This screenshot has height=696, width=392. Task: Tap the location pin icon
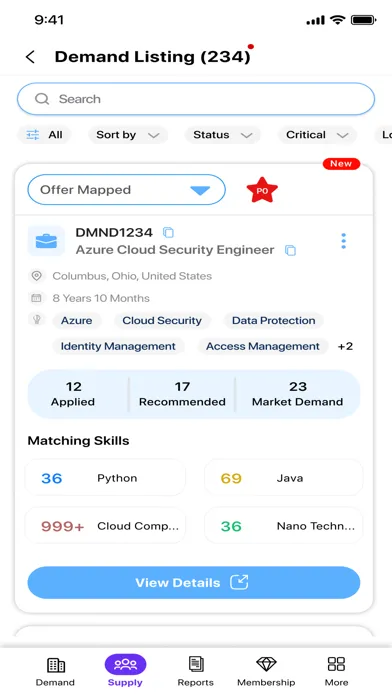tap(37, 276)
